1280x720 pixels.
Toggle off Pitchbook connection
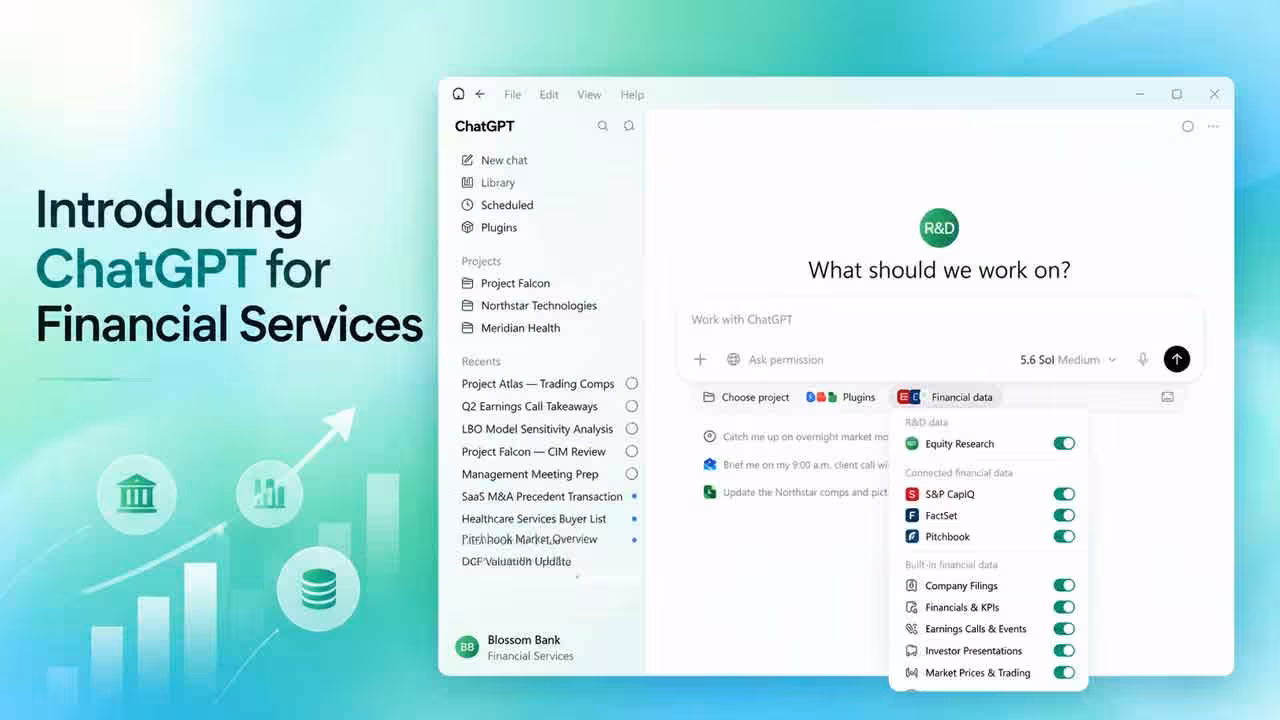[1064, 537]
